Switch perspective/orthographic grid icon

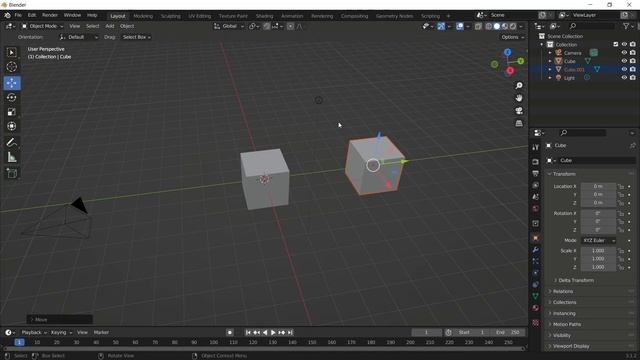pos(519,123)
